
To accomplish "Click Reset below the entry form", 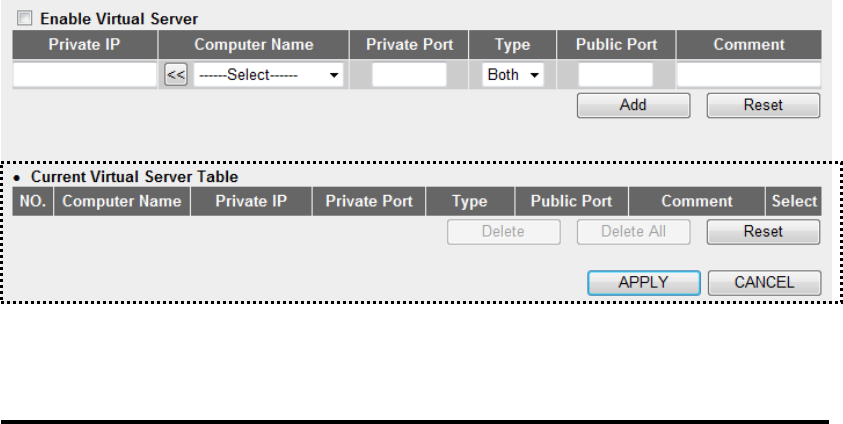I will 763,105.
